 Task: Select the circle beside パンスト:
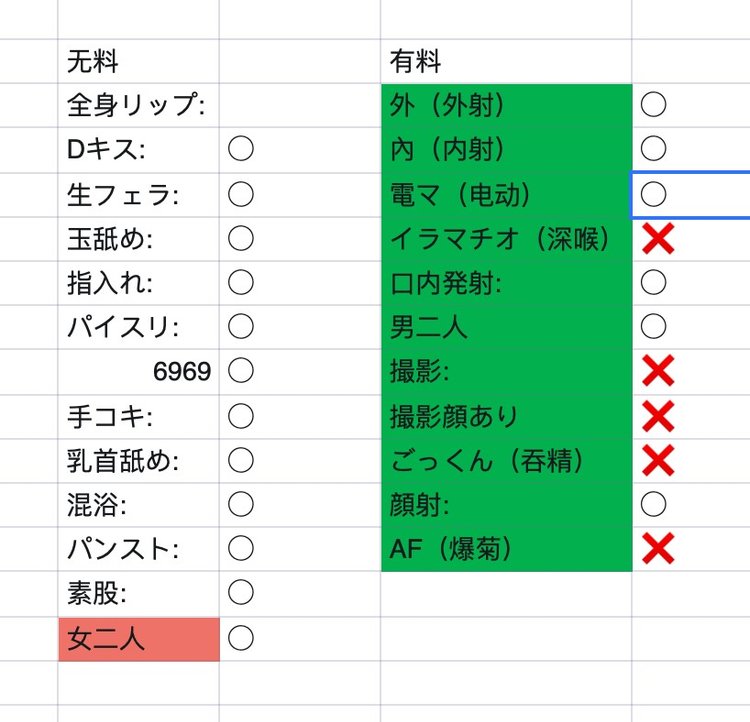240,548
